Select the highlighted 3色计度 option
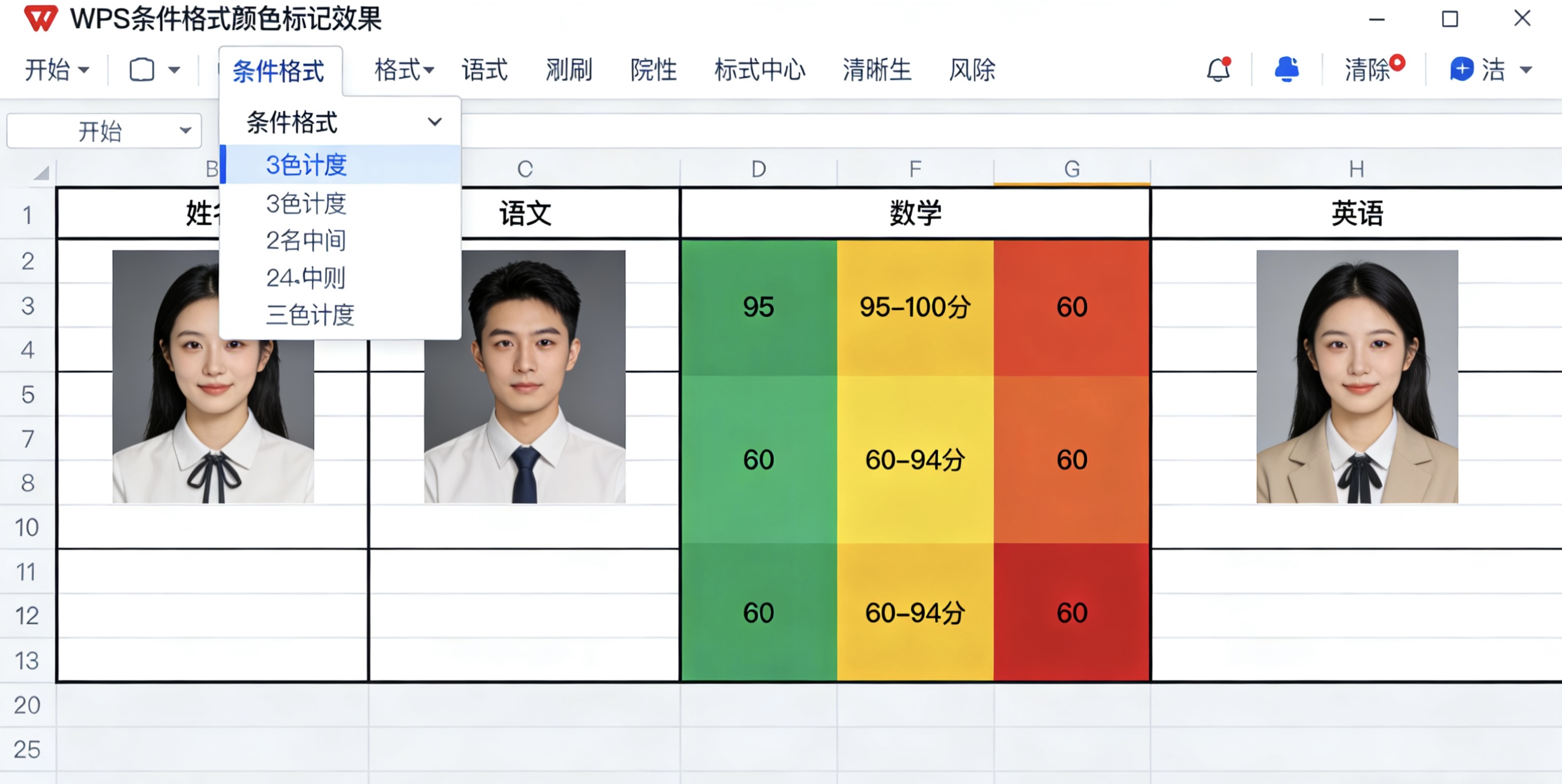 (307, 164)
